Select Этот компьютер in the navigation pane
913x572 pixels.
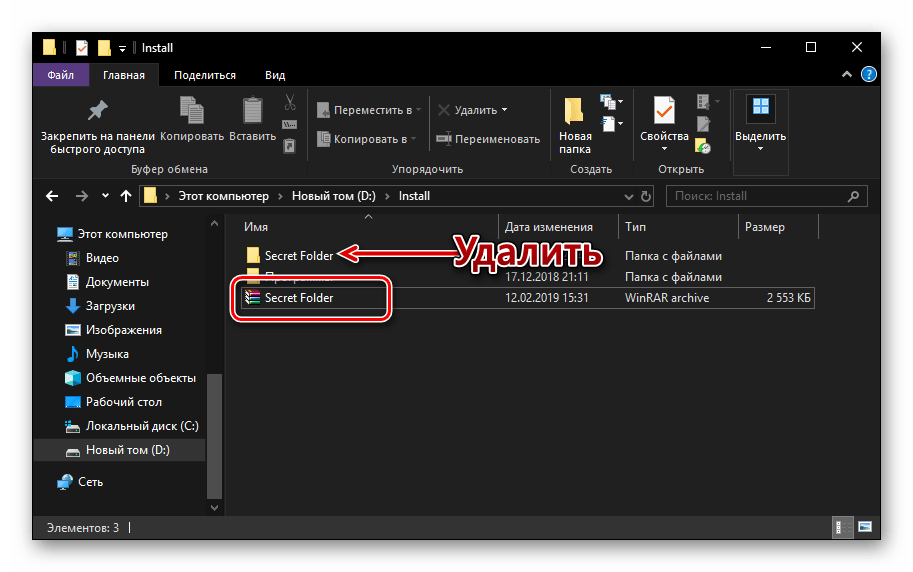pos(122,234)
